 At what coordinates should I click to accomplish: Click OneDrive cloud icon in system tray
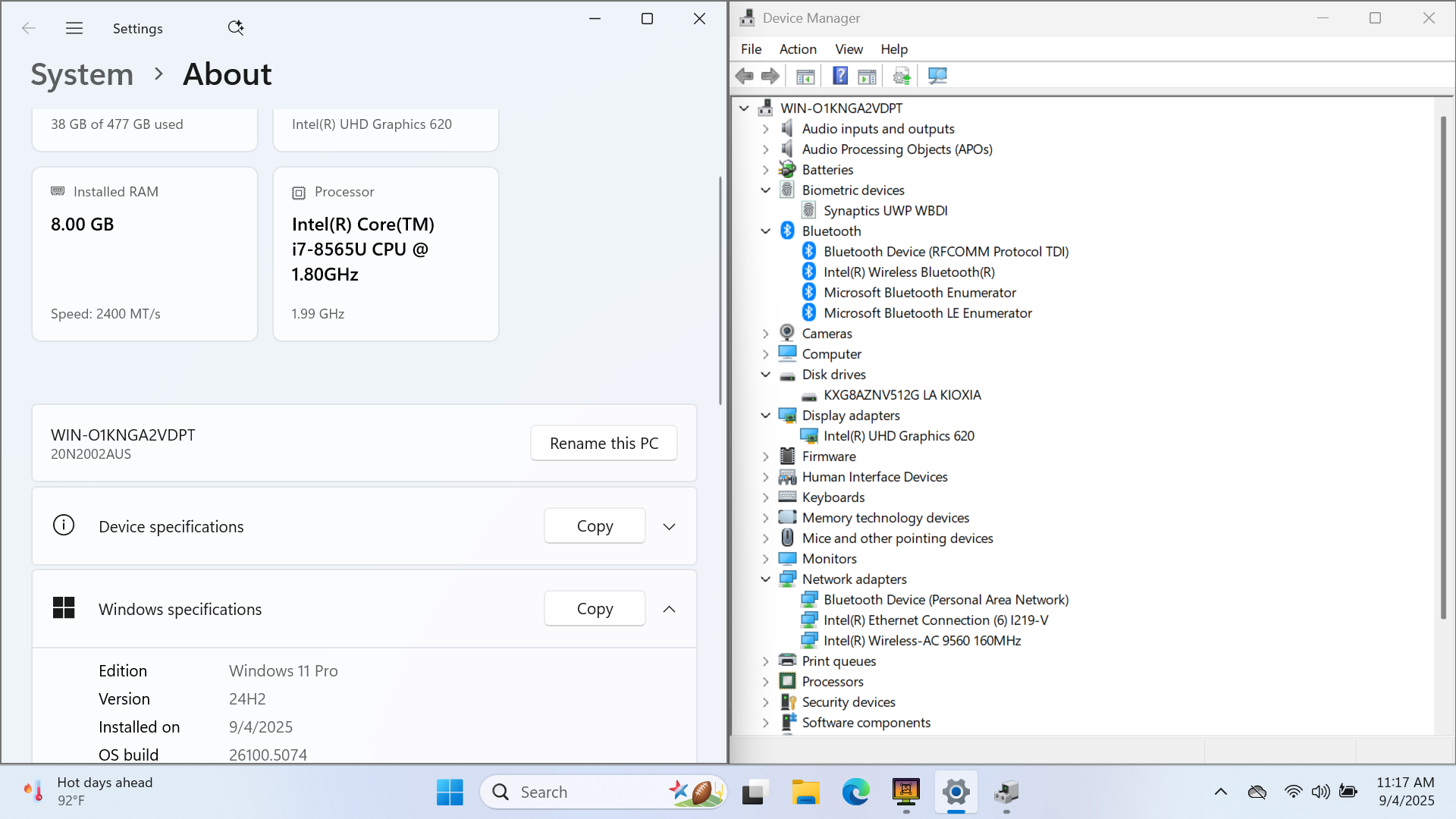(1257, 792)
